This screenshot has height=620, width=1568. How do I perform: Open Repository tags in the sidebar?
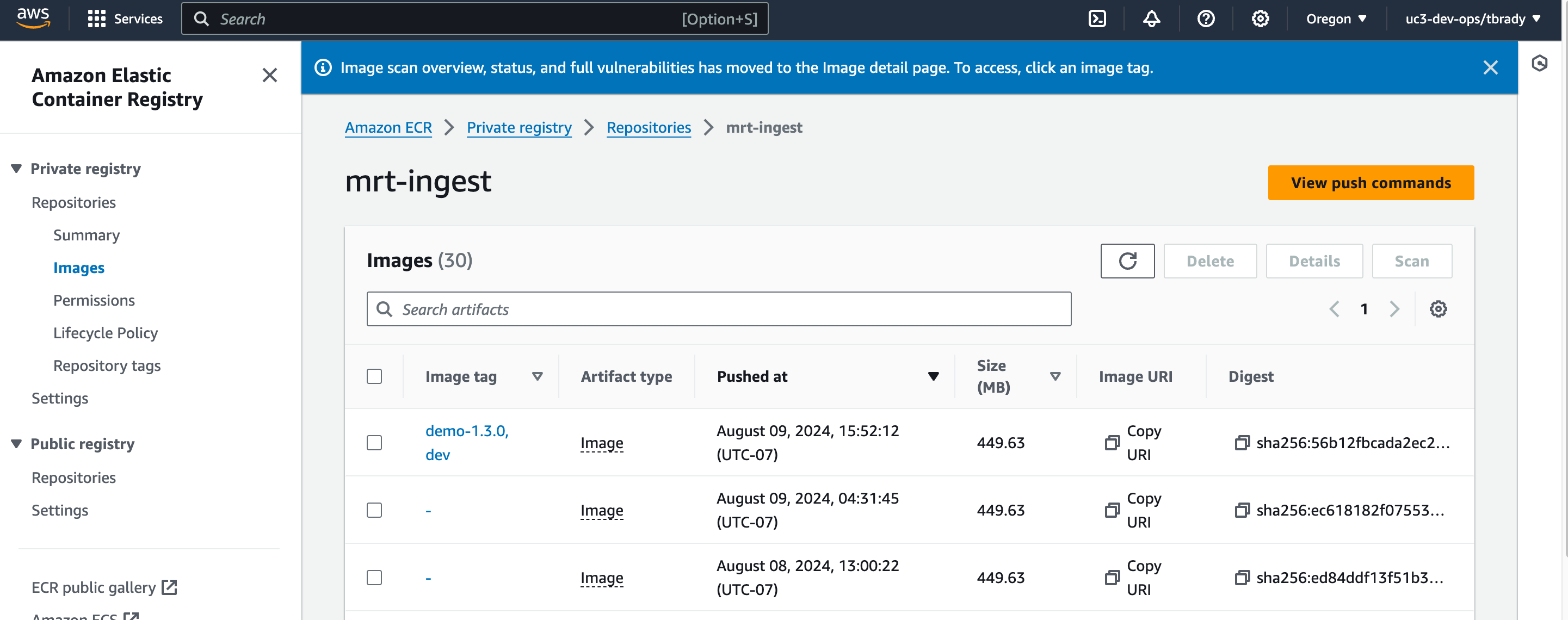point(107,365)
